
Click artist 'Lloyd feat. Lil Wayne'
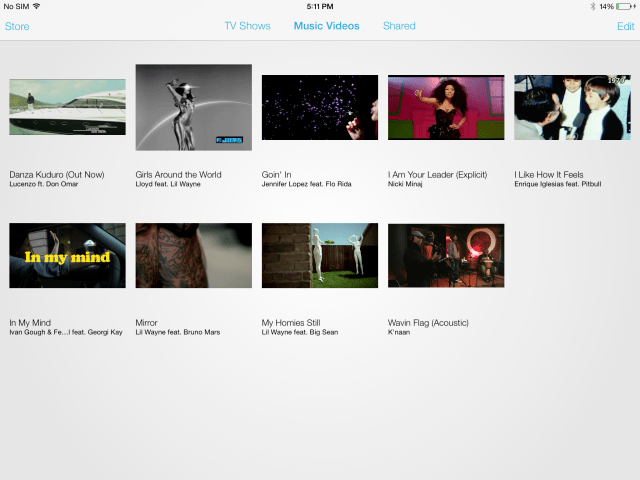[x=168, y=184]
